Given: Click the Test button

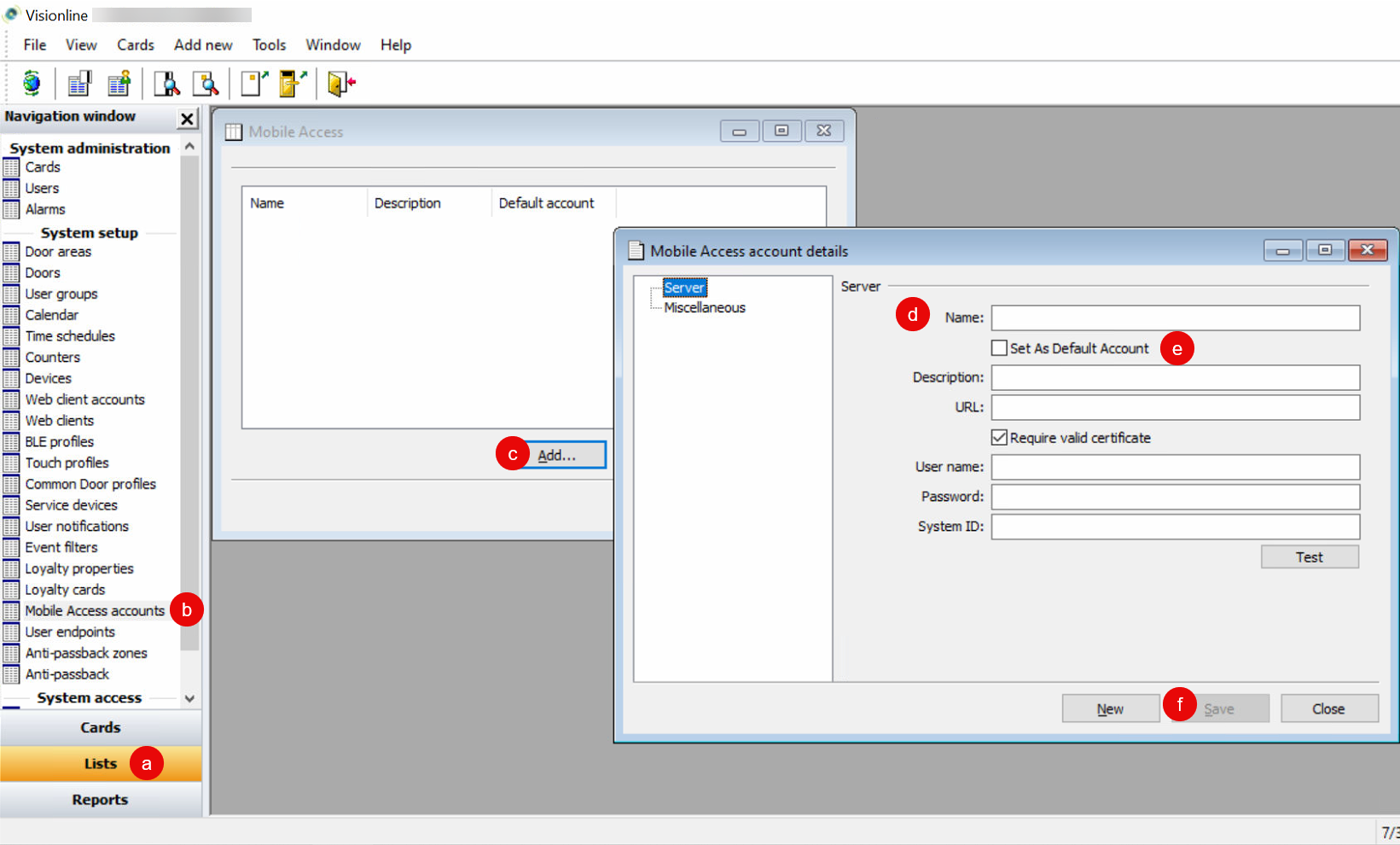Looking at the screenshot, I should point(1309,557).
